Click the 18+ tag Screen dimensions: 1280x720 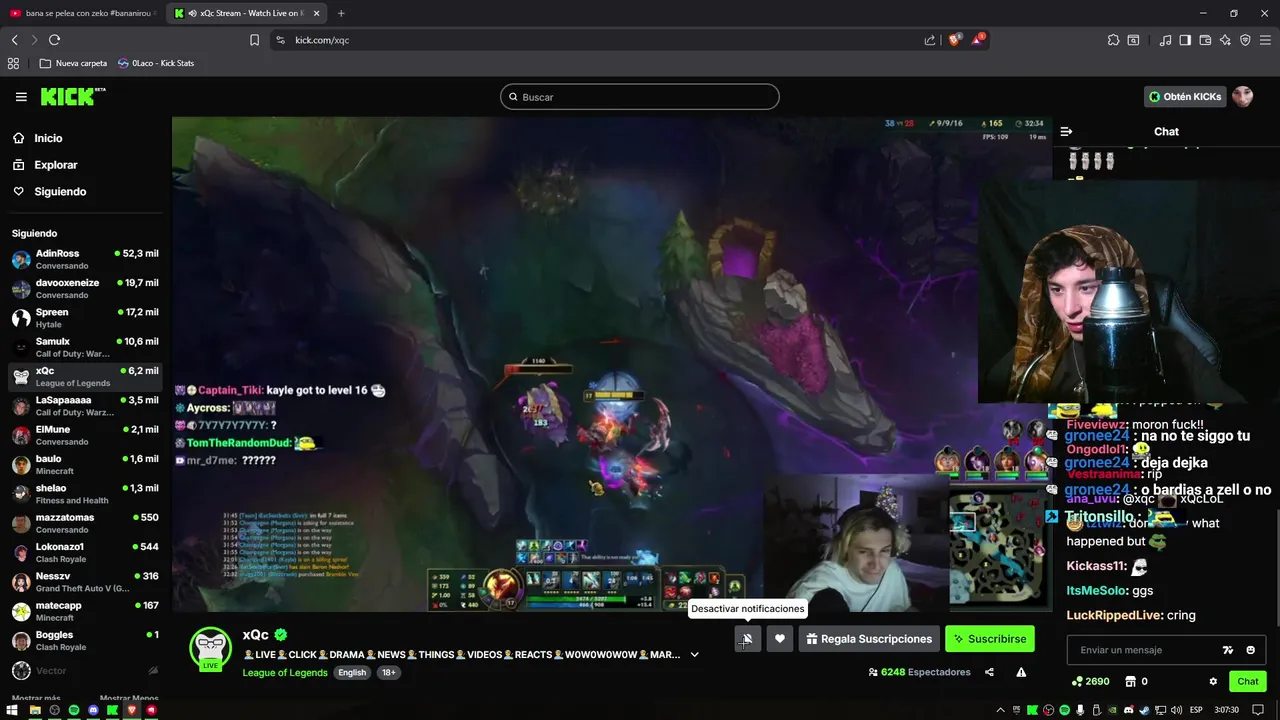click(x=388, y=673)
